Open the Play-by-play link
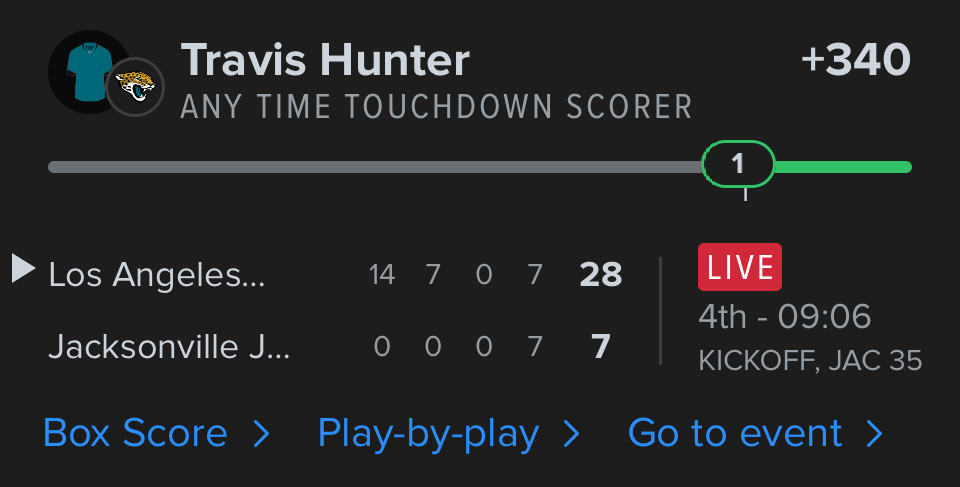The image size is (960, 487). point(428,434)
